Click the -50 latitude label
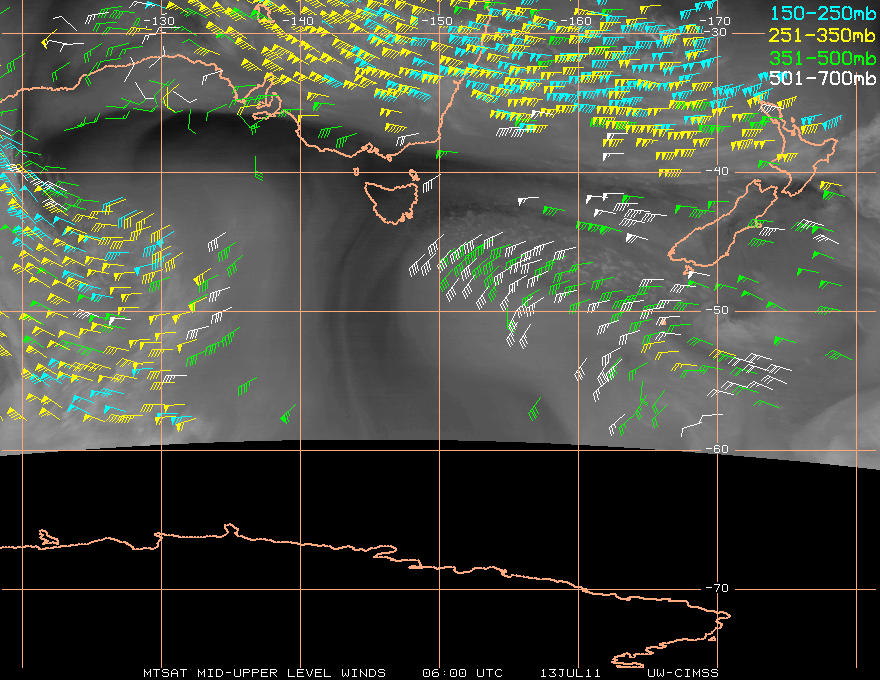880x680 pixels. (717, 310)
